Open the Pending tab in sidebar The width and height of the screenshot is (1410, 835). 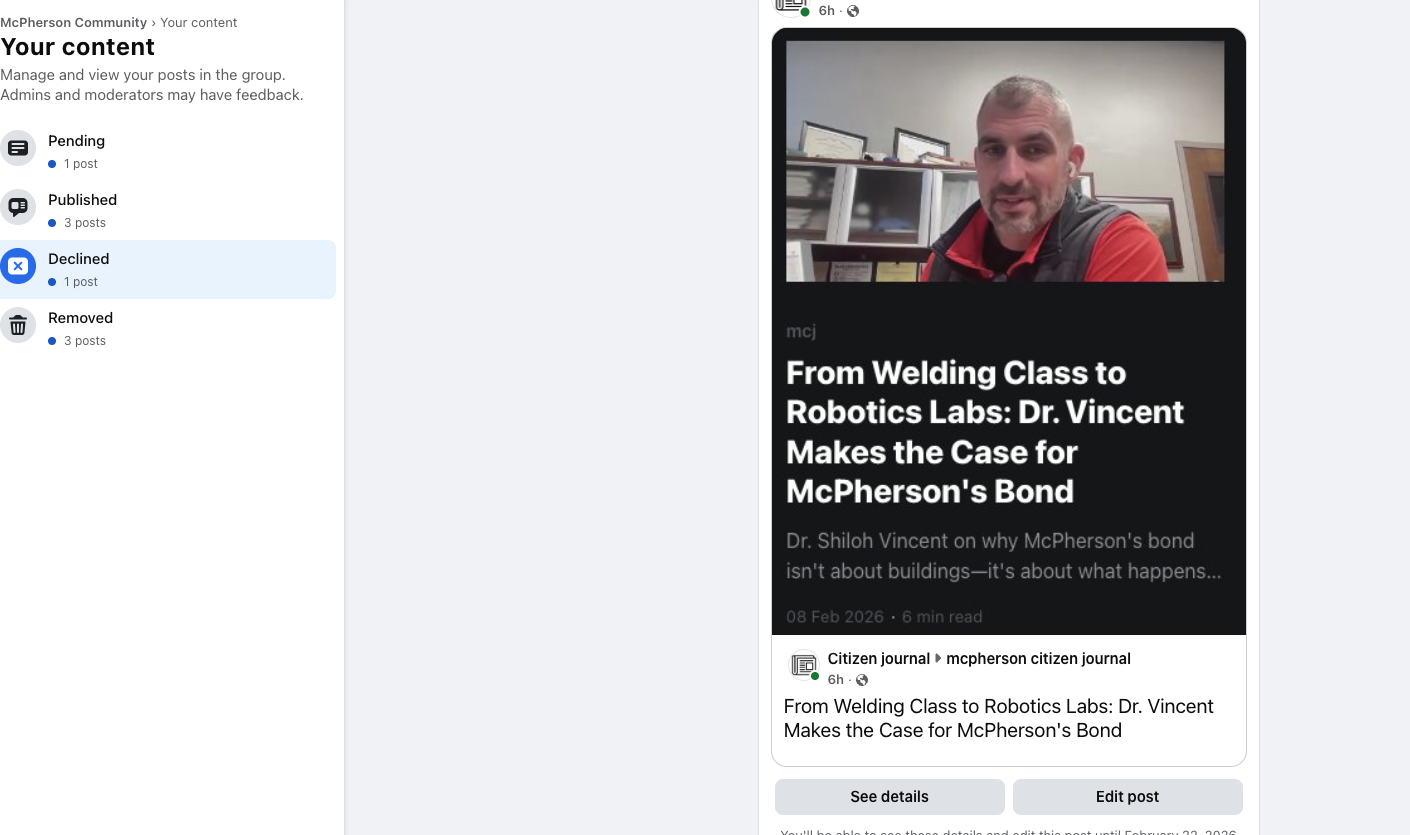168,151
